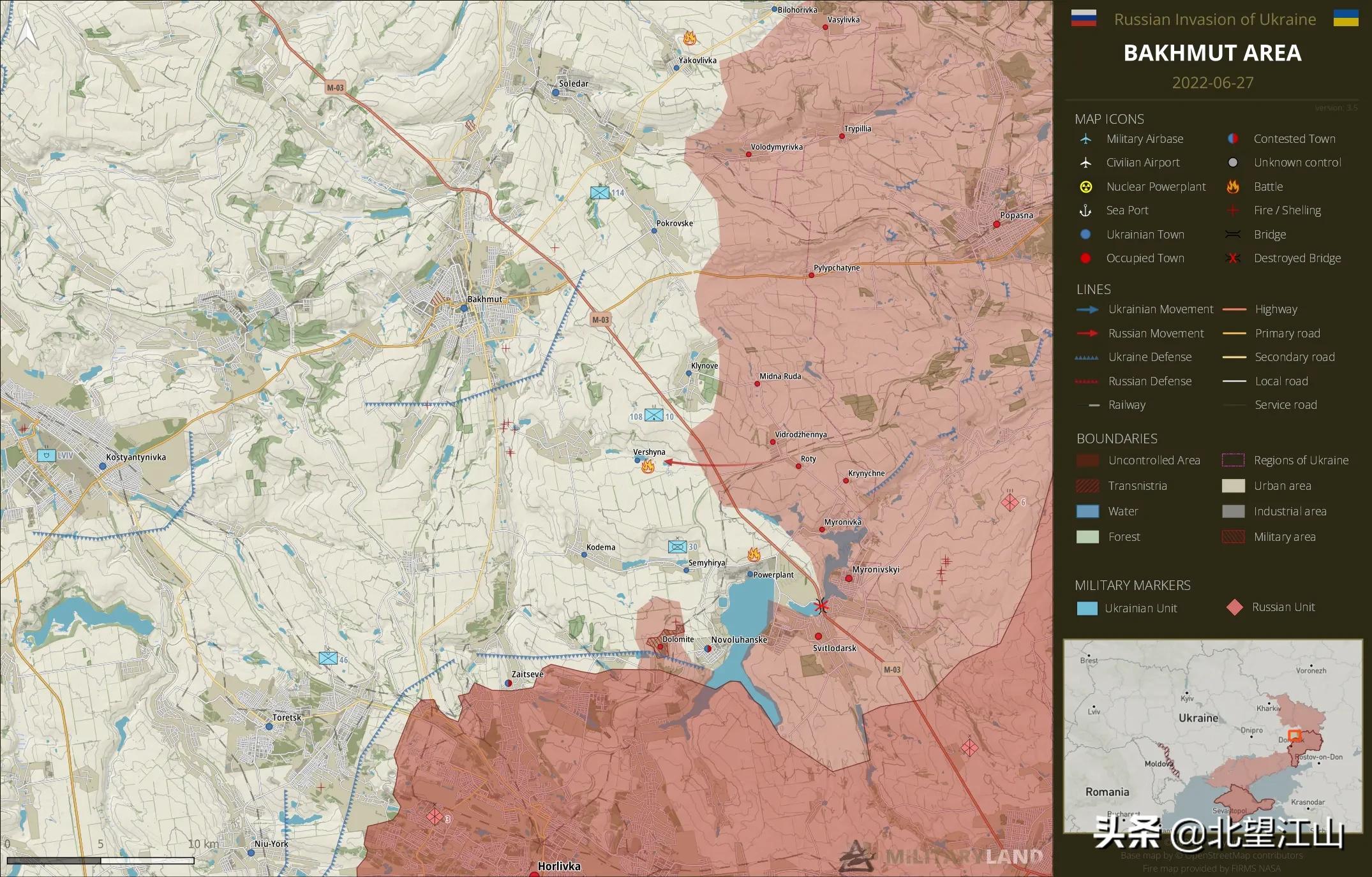Click the Battle flame icon in legend

click(1232, 186)
